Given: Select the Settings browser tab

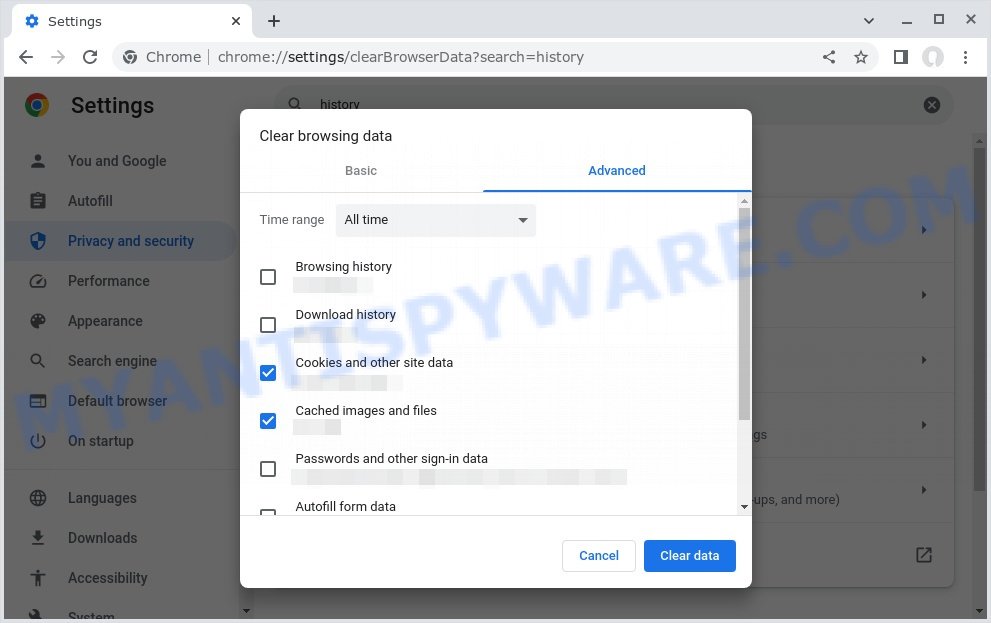Looking at the screenshot, I should (x=132, y=21).
